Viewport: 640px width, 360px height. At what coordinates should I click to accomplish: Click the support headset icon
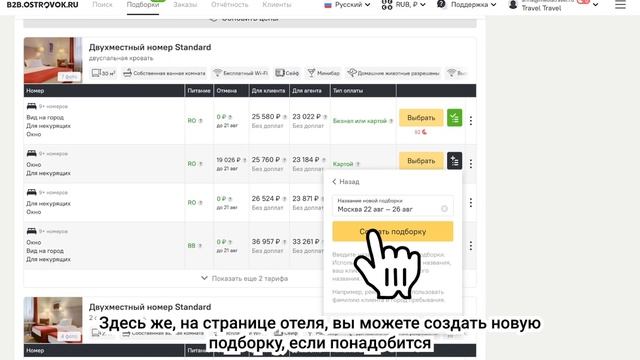click(x=441, y=4)
